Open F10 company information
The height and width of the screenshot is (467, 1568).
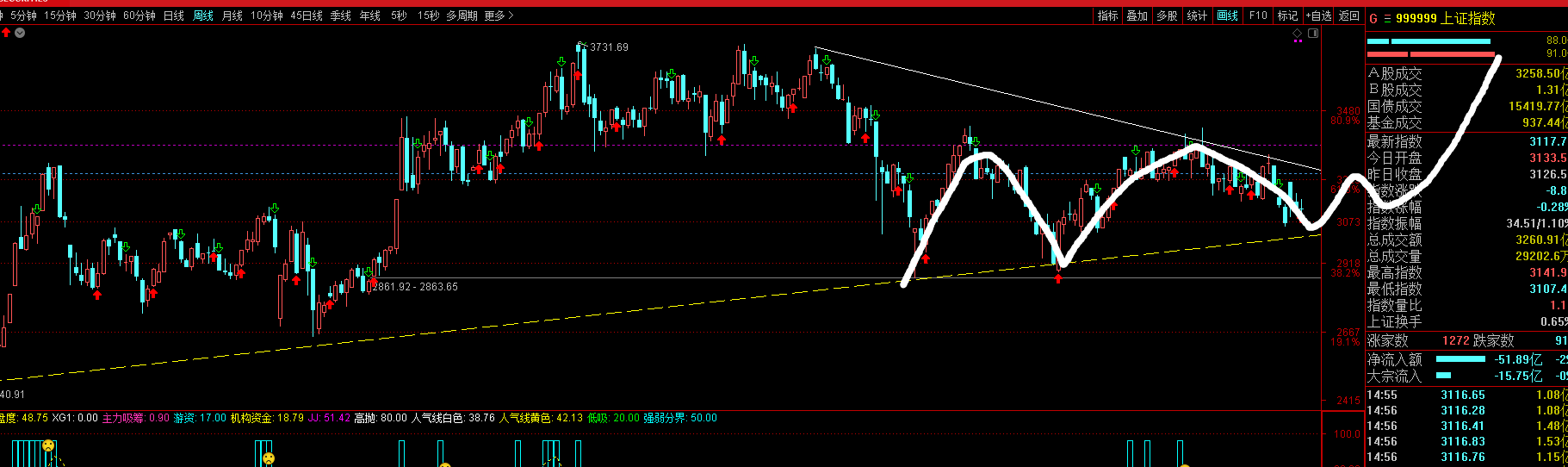tap(1258, 16)
